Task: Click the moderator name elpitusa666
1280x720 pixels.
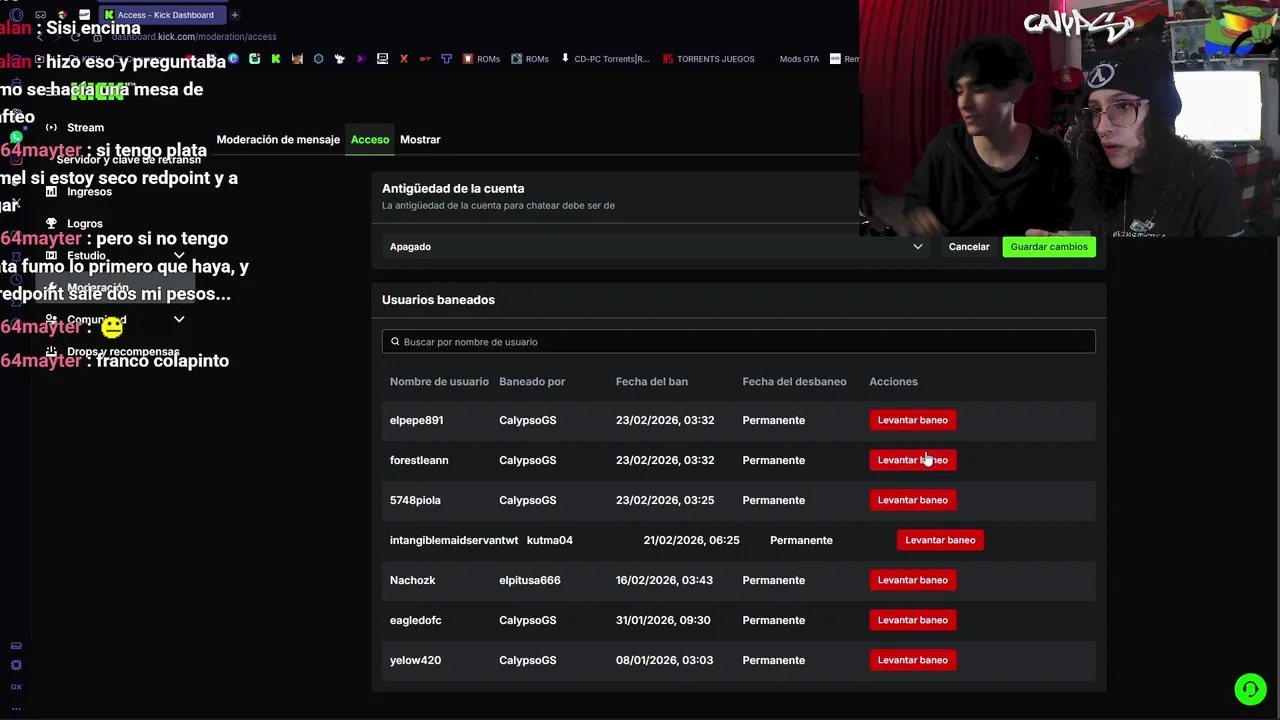Action: 530,580
